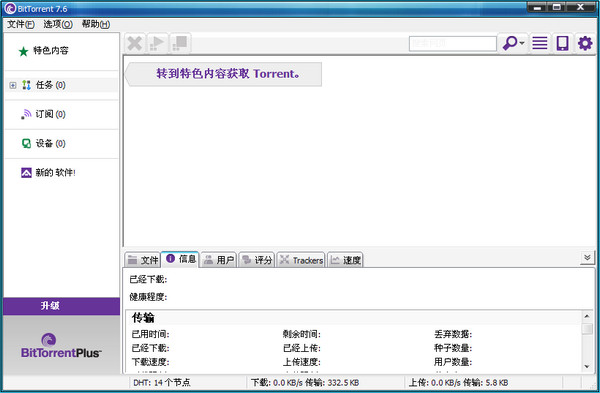600x393 pixels.
Task: Click the BitTorrentPlus logo banner
Action: coord(61,346)
